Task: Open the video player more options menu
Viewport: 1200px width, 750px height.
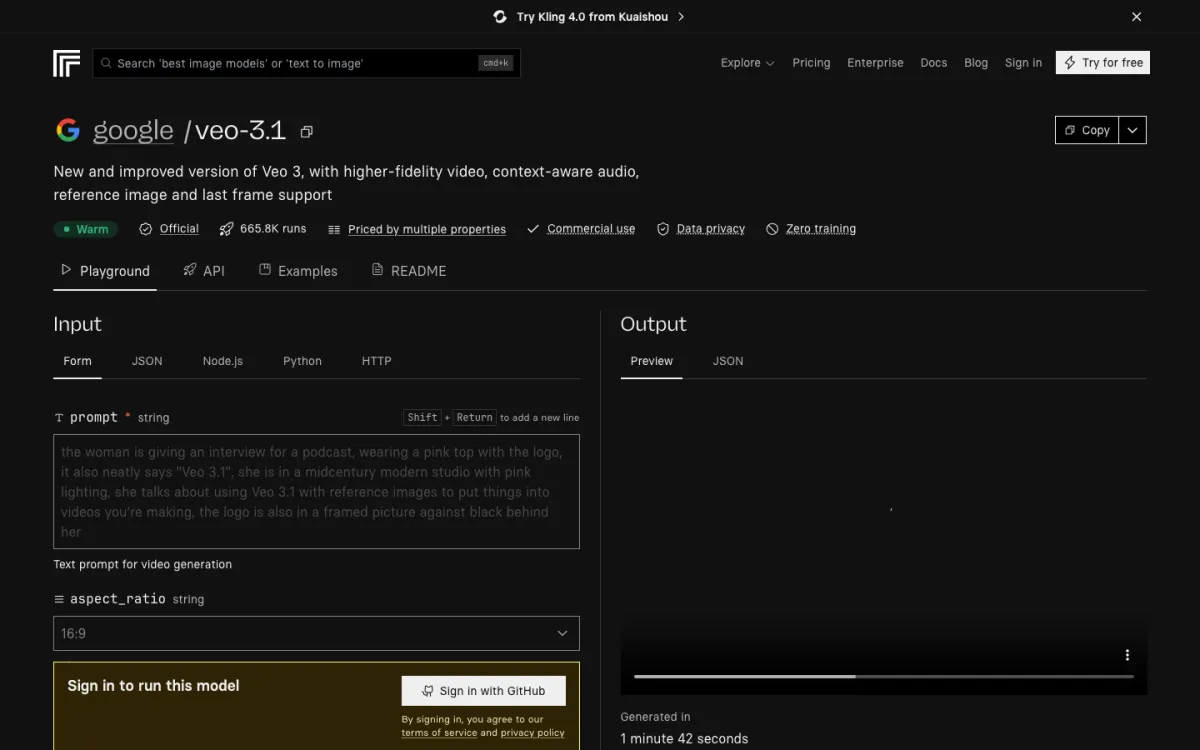Action: [1127, 655]
